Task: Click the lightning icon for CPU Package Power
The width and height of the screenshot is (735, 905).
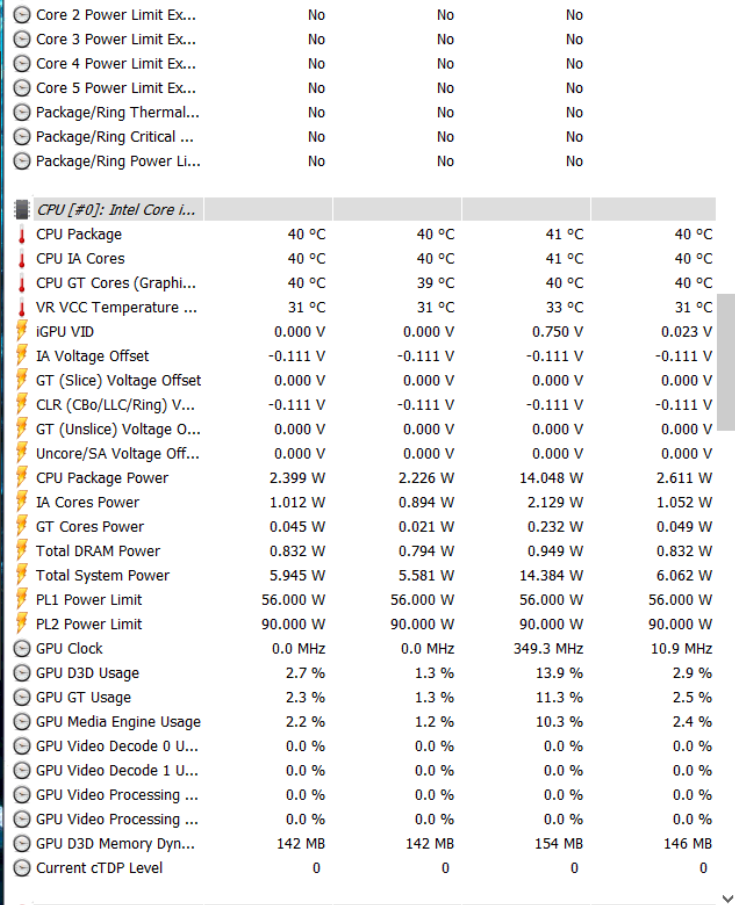Action: click(x=22, y=478)
